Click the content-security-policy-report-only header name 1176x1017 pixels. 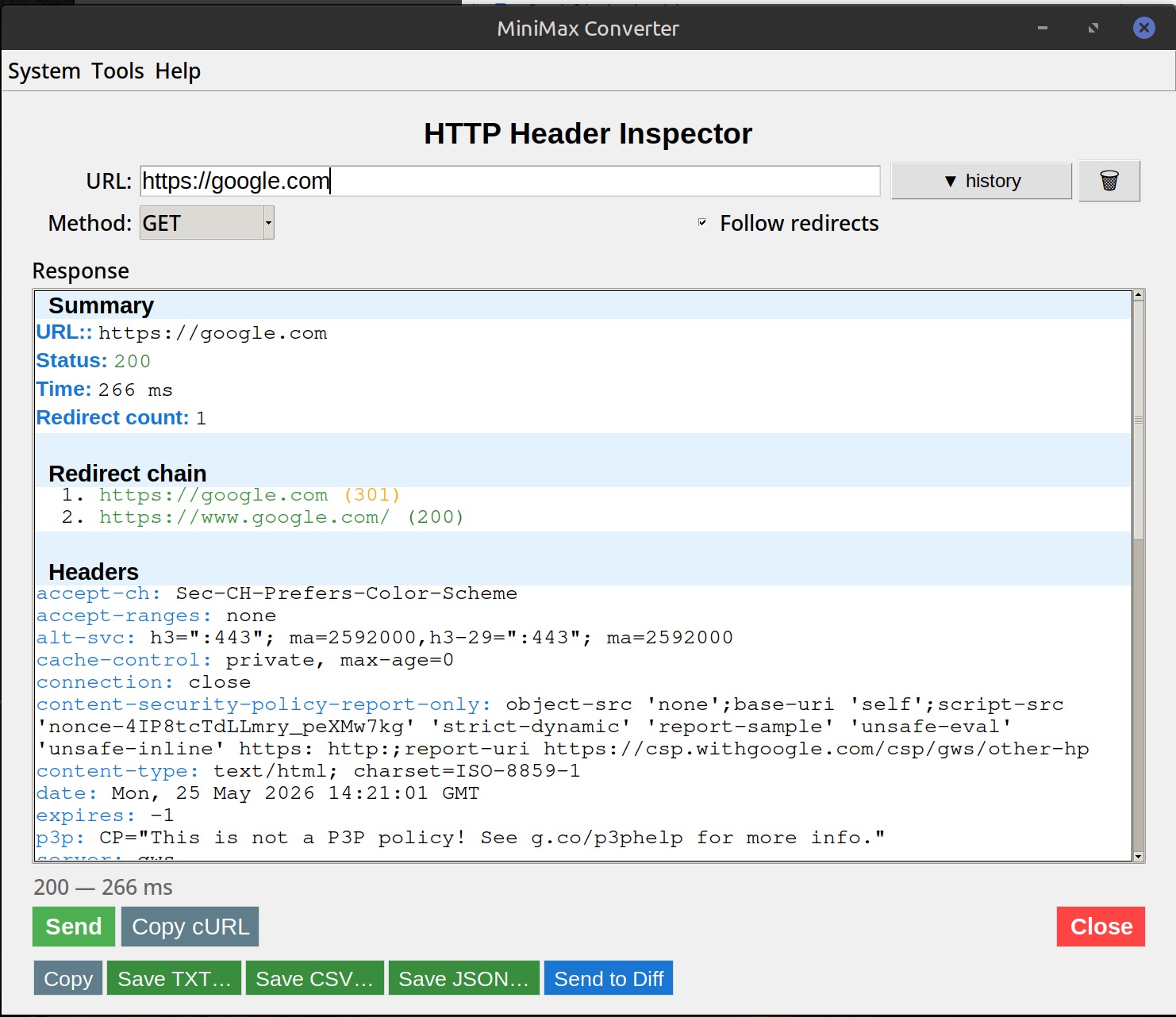pos(264,704)
